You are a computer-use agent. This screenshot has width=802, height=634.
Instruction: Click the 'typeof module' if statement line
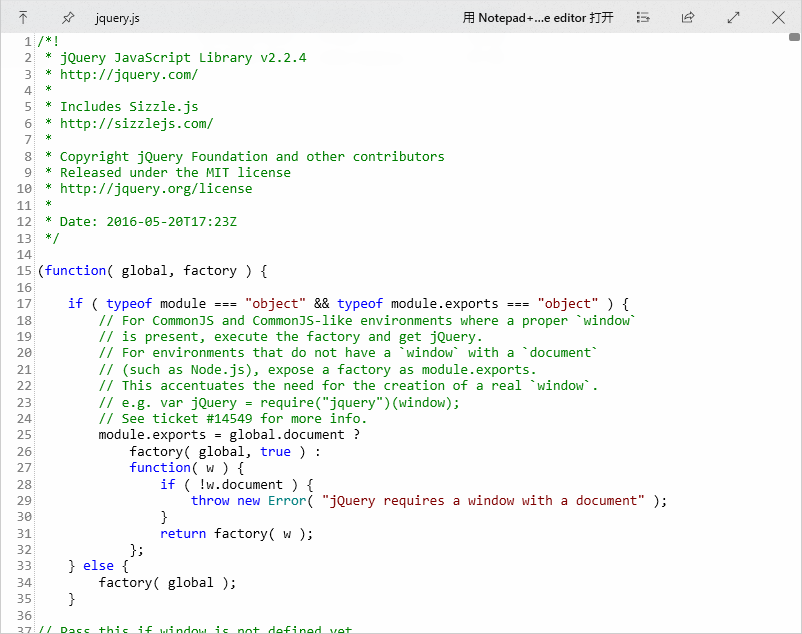(349, 304)
